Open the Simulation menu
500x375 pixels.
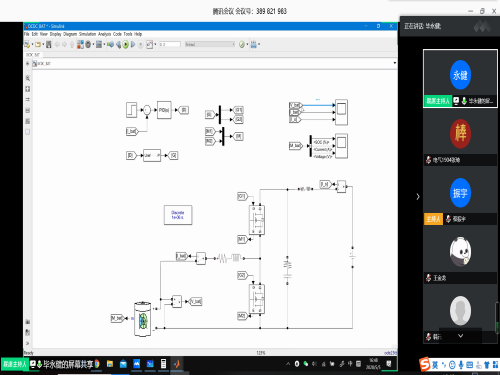pos(87,34)
